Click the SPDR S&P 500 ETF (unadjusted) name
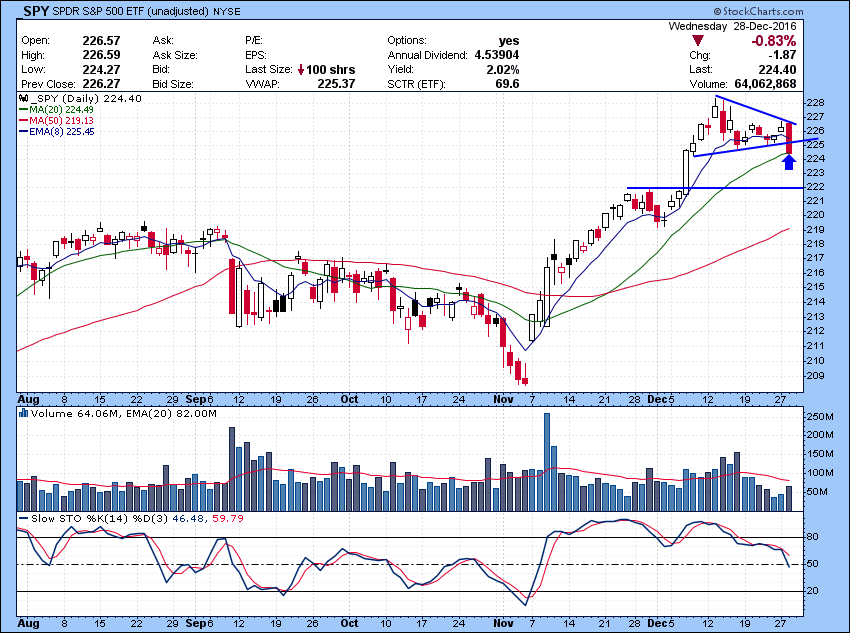The image size is (850, 633). [x=131, y=11]
